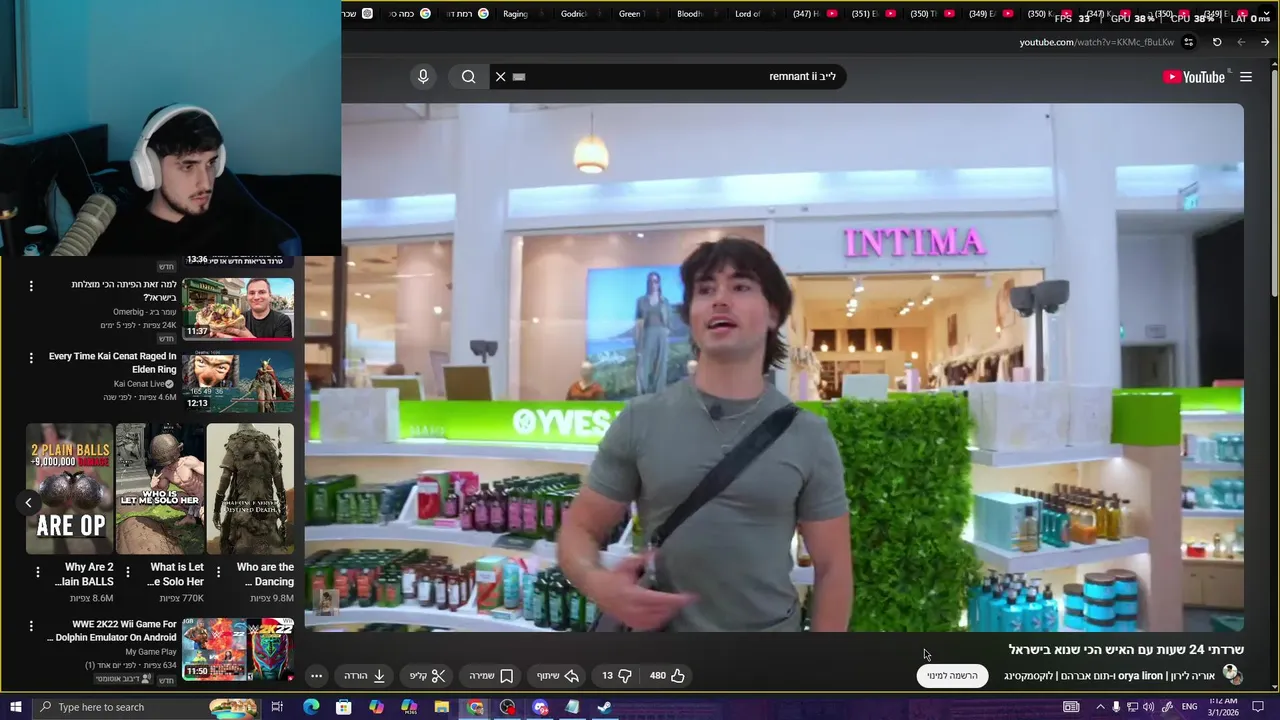Click the subscribe (הרשמה למינוי) button
The height and width of the screenshot is (720, 1280).
point(952,676)
